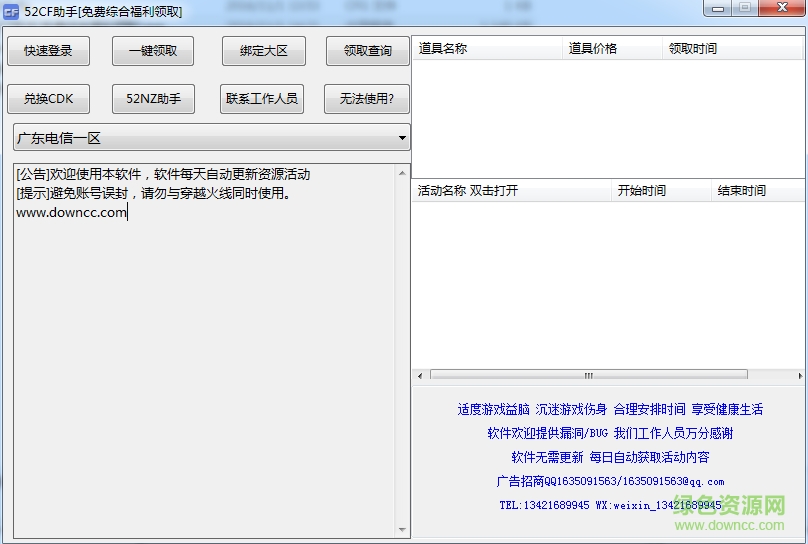Click the 兑换CDK button

[48, 99]
